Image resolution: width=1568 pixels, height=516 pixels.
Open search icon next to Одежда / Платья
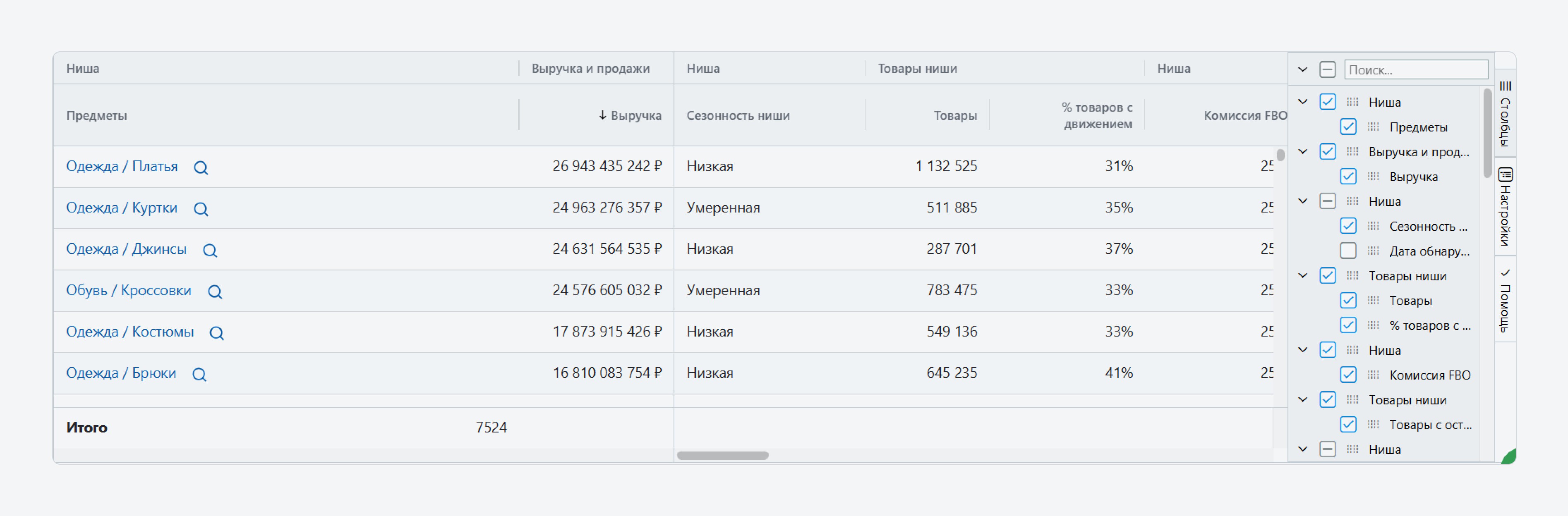[x=201, y=167]
